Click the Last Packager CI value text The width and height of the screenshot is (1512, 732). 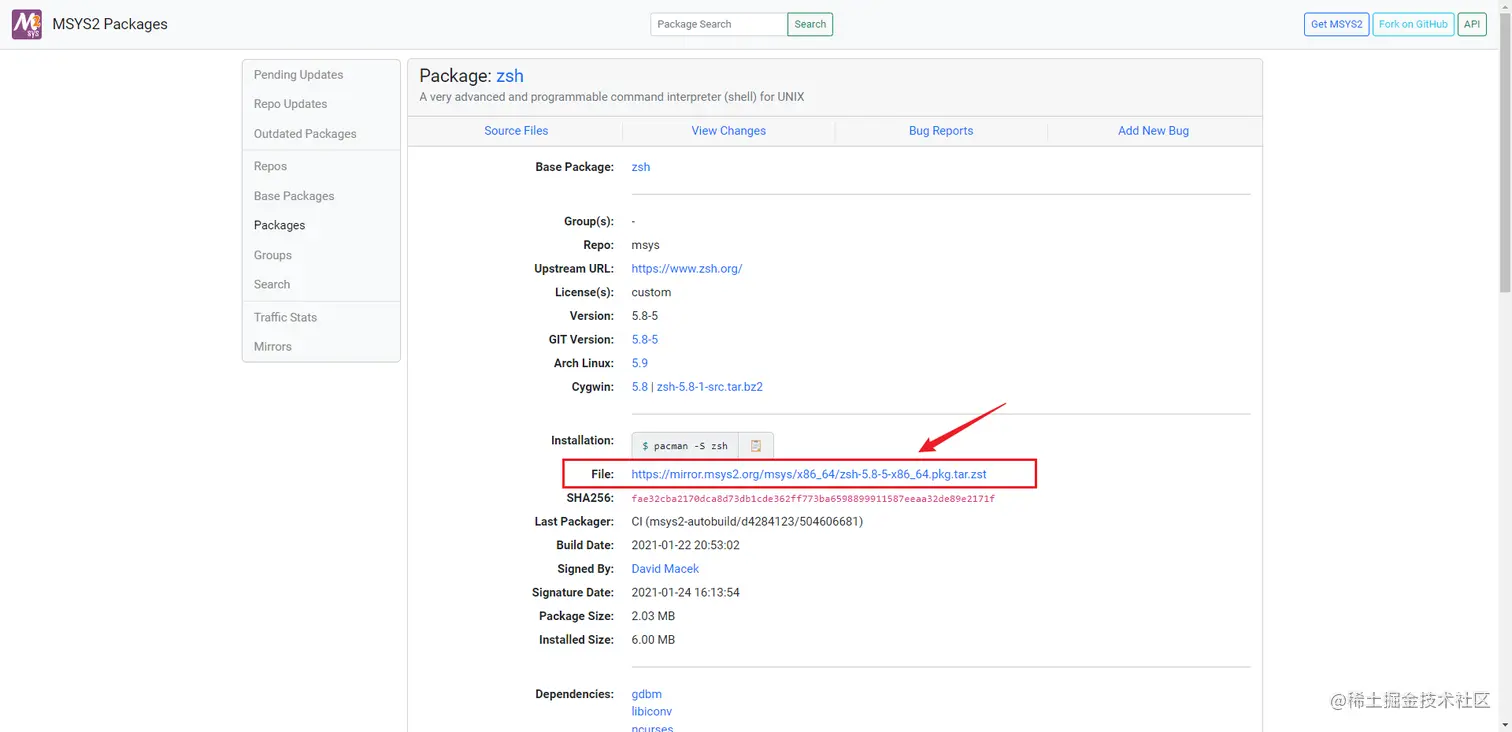[x=747, y=521]
